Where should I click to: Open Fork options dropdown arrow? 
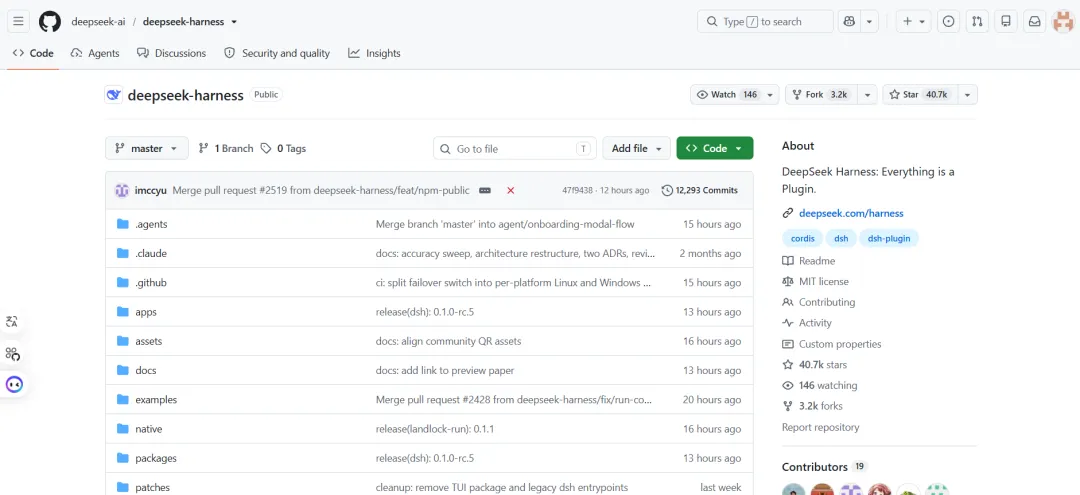coord(868,94)
